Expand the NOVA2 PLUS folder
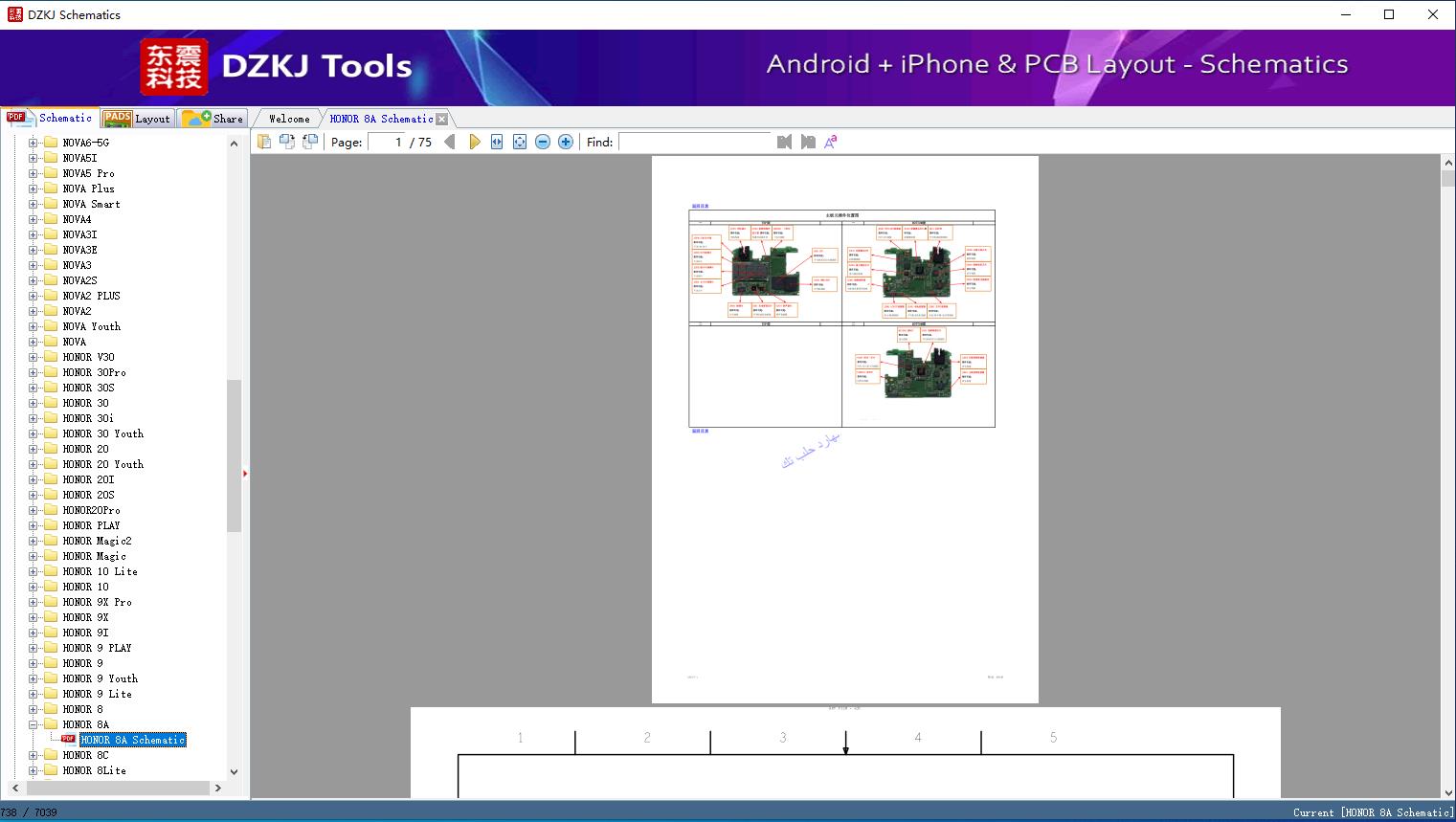Image resolution: width=1456 pixels, height=822 pixels. 33,296
